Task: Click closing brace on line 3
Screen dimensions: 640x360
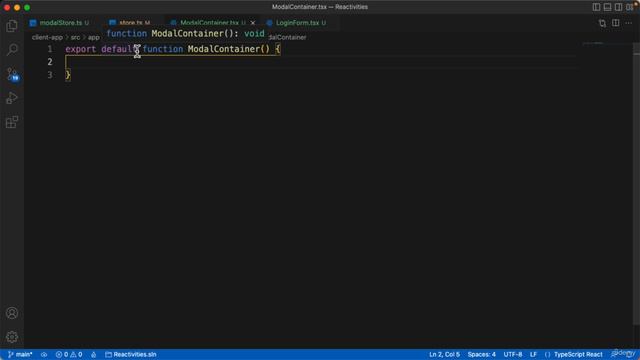Action: 68,75
